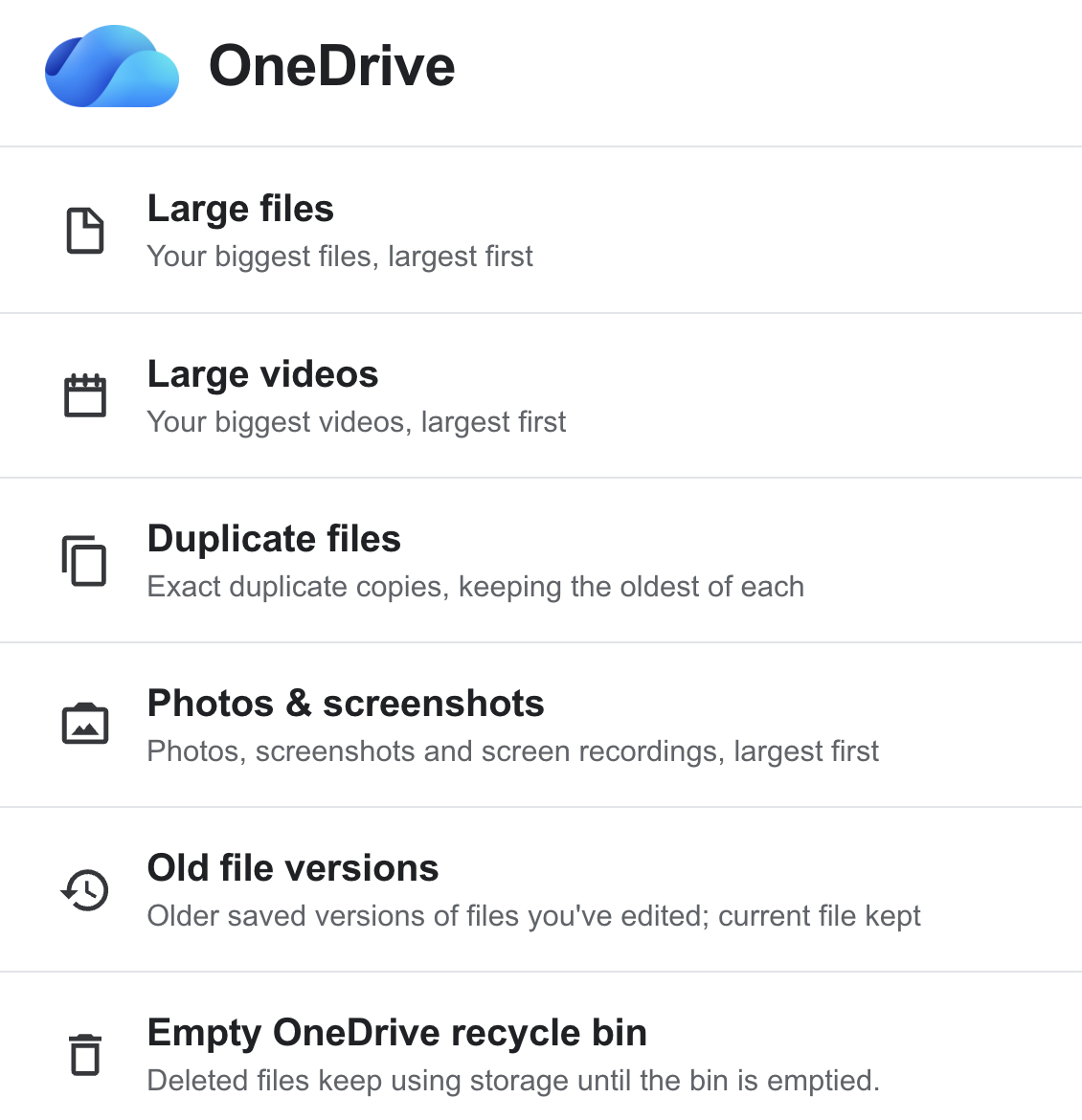1082x1120 pixels.
Task: Click "Your biggest files, largest first" description
Action: tap(340, 257)
